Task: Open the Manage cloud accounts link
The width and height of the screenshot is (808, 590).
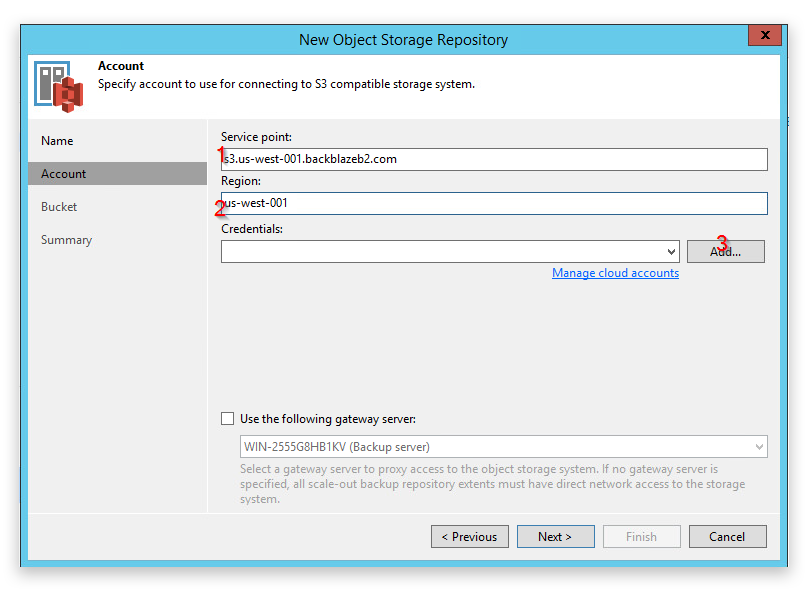Action: point(615,273)
